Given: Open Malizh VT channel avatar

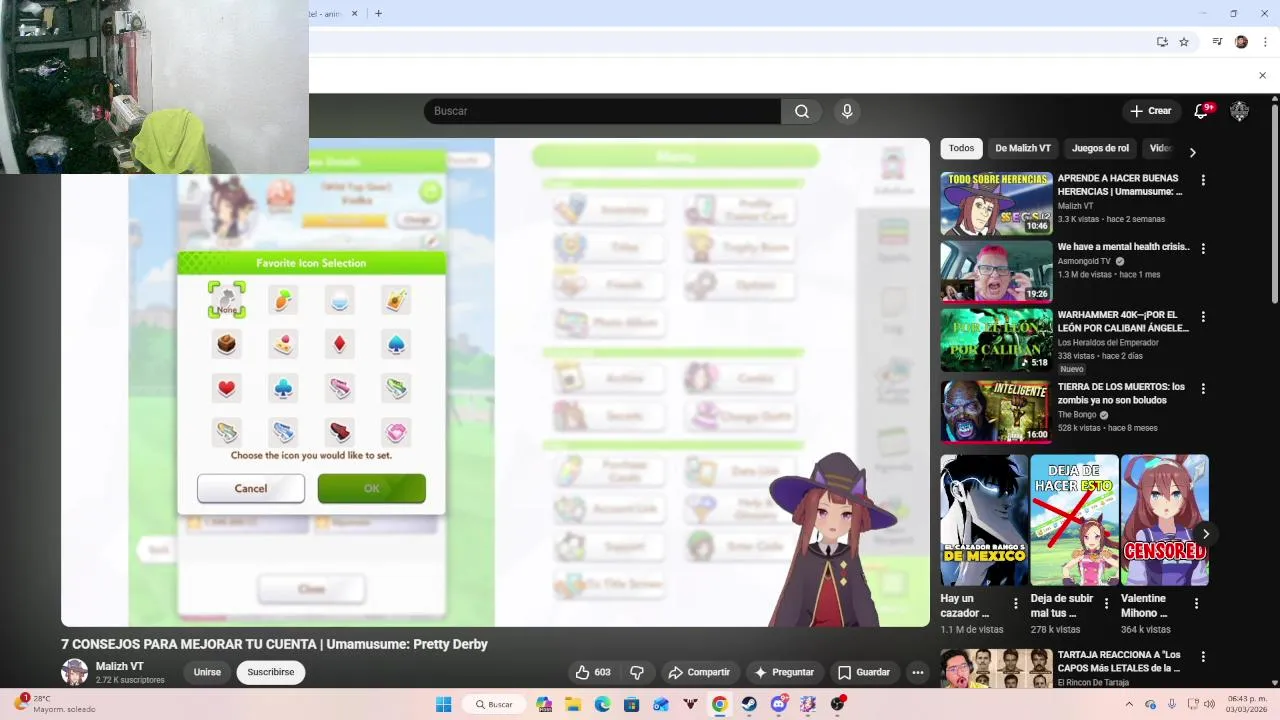Looking at the screenshot, I should pos(75,672).
